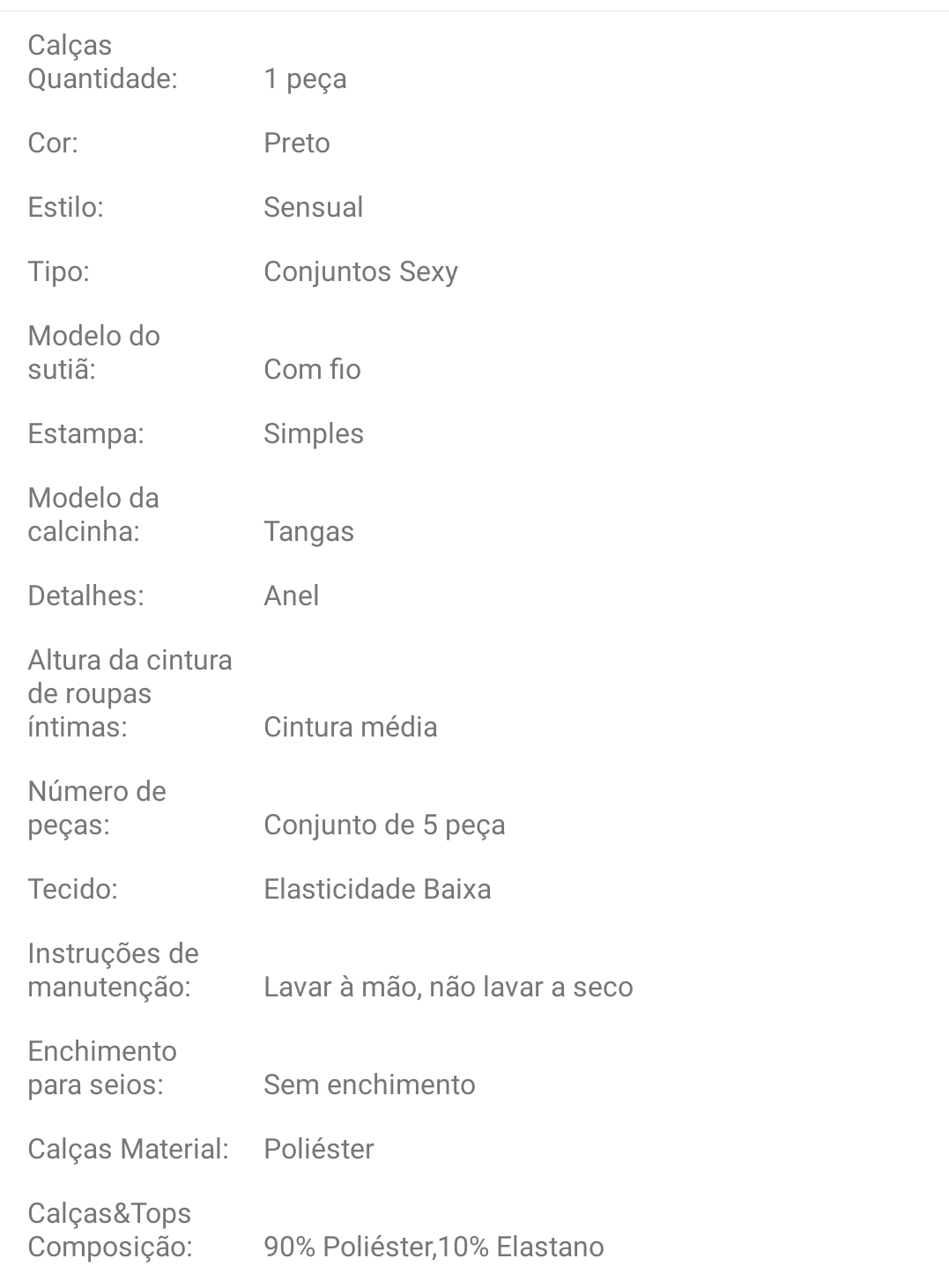The height and width of the screenshot is (1288, 949).
Task: Click the "Anel" details value
Action: (x=292, y=596)
